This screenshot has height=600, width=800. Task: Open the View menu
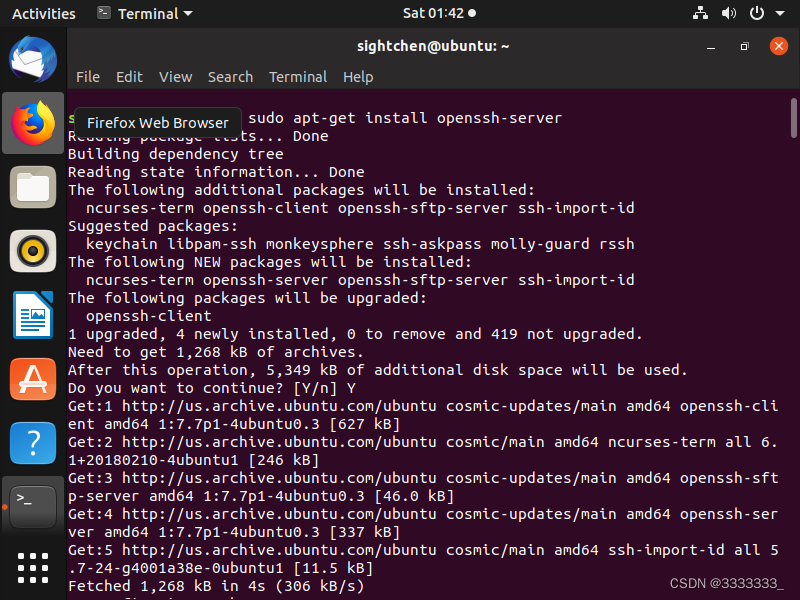coord(176,77)
